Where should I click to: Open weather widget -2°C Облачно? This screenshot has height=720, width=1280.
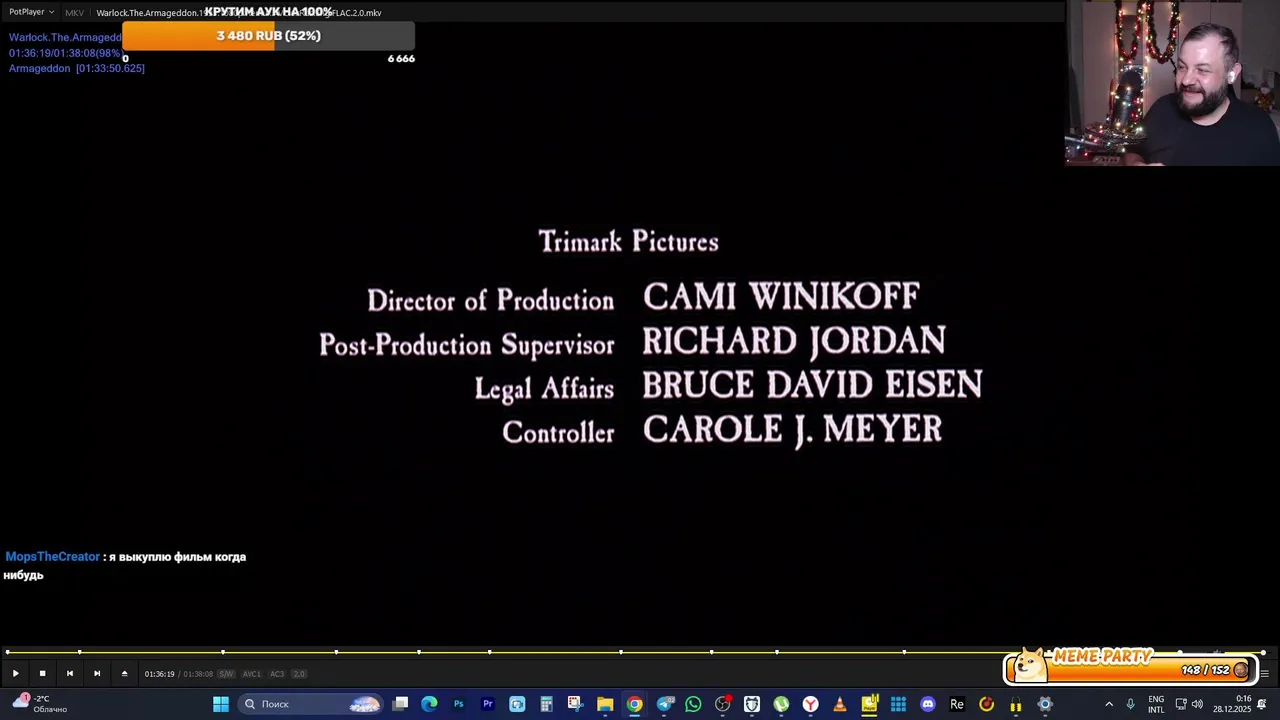click(x=40, y=704)
